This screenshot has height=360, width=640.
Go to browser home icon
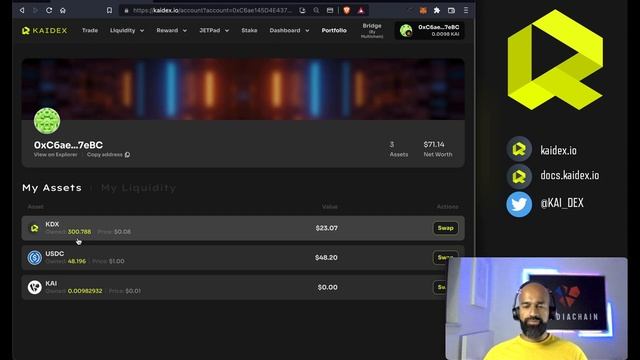tap(62, 11)
